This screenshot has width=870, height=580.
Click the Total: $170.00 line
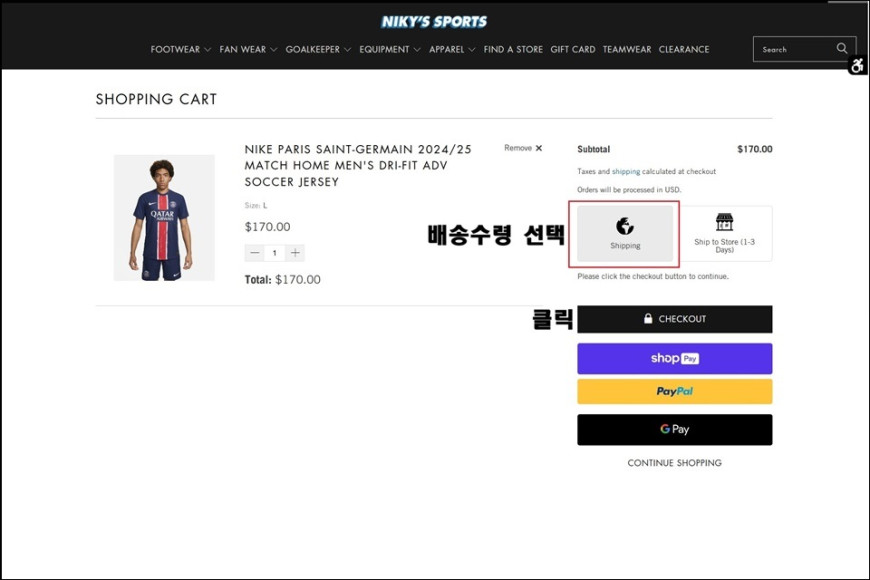click(x=282, y=279)
